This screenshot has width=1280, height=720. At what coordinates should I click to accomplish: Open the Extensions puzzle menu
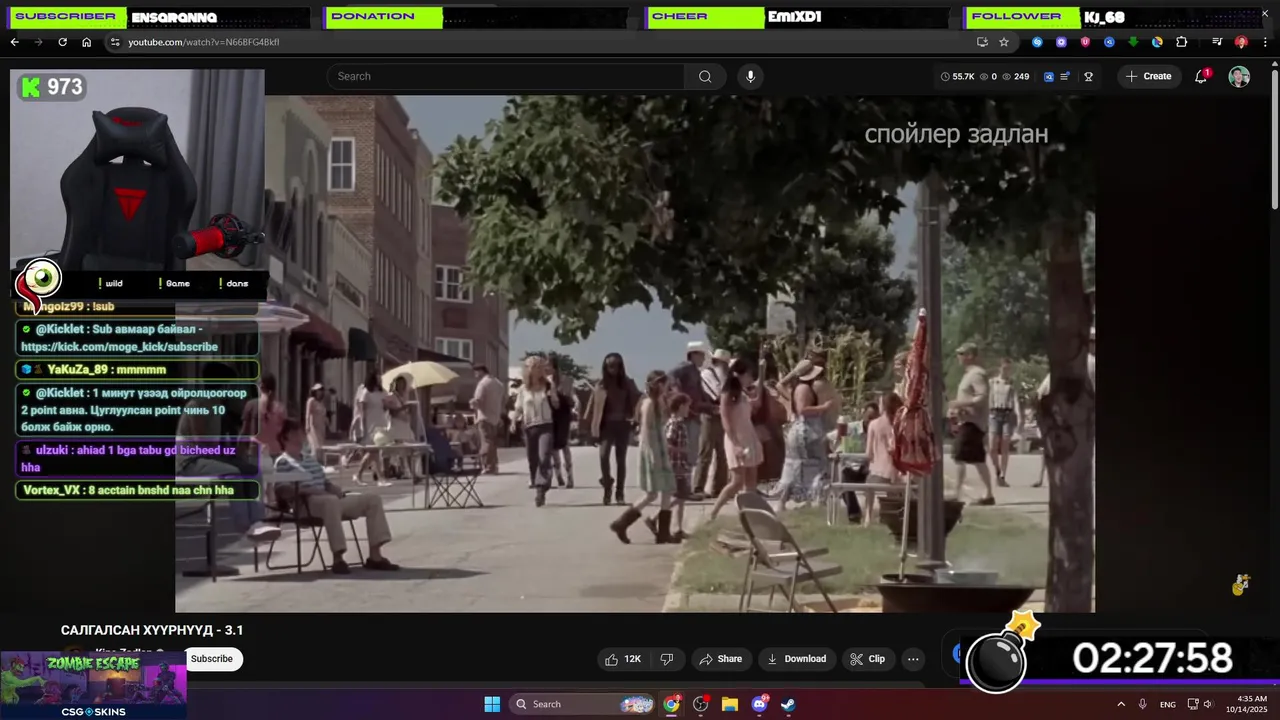click(x=1181, y=42)
